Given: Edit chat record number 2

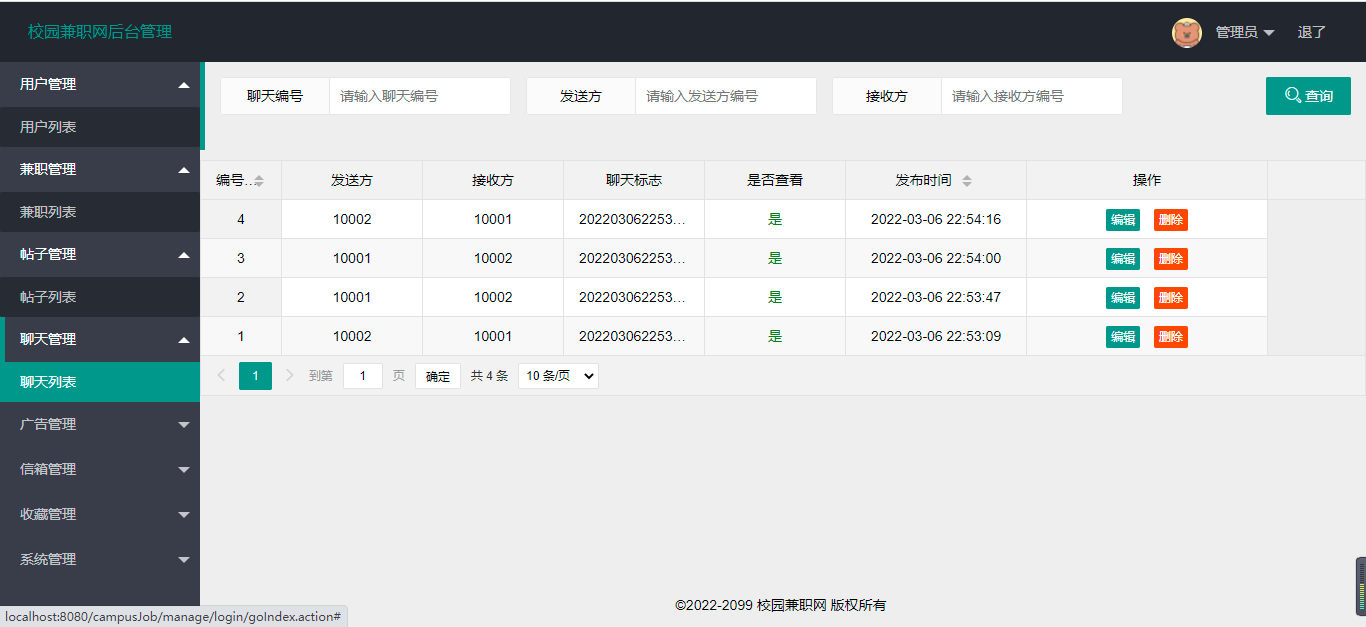Looking at the screenshot, I should click(x=1123, y=298).
